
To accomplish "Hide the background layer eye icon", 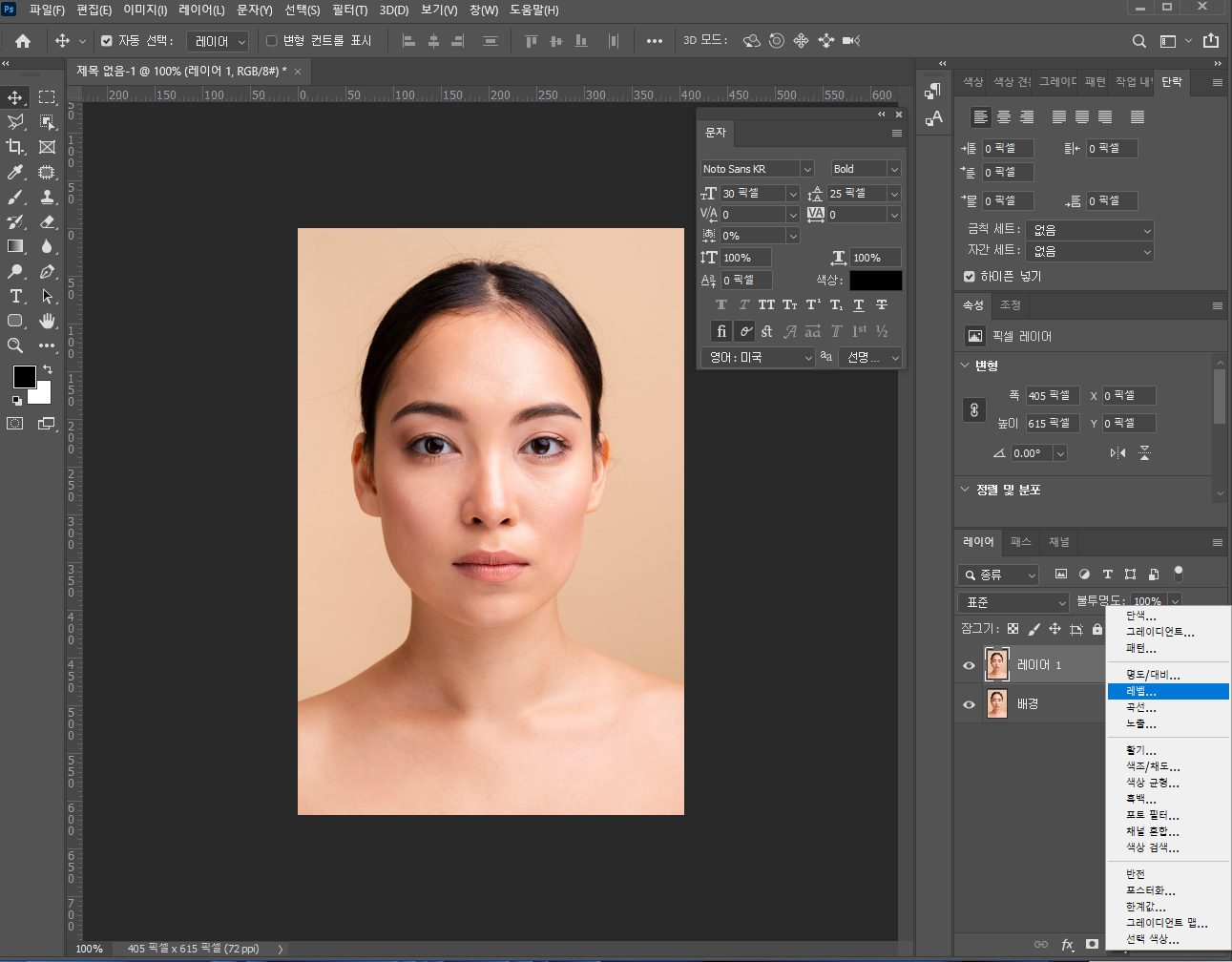I will point(969,704).
